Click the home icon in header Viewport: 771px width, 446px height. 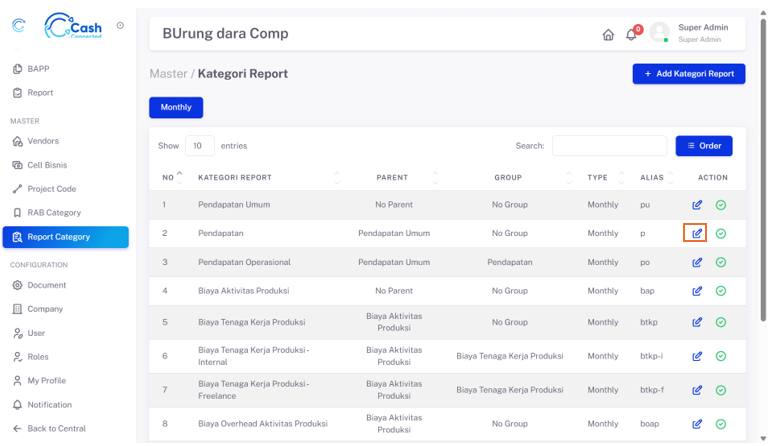coord(608,34)
